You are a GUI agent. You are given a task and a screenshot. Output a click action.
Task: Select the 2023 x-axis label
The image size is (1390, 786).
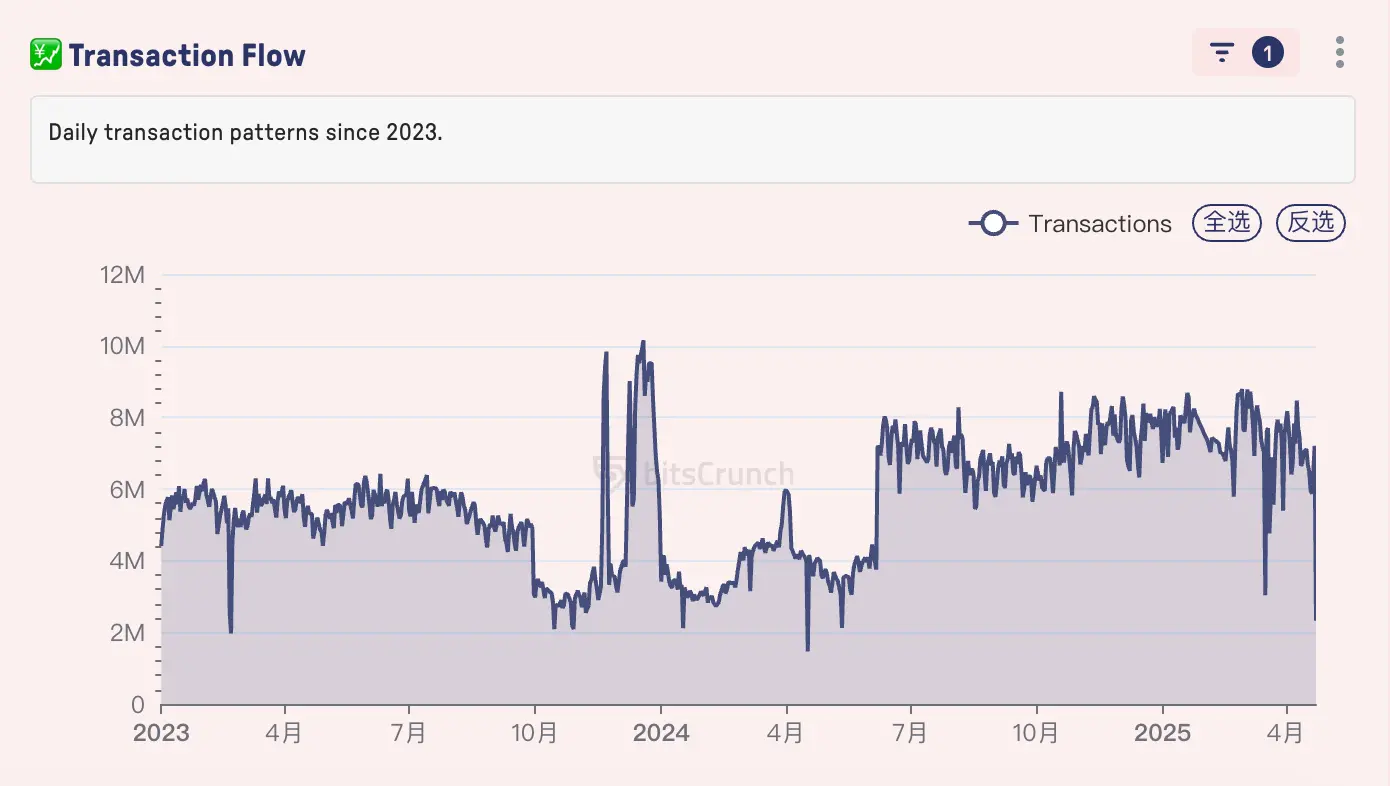point(161,733)
